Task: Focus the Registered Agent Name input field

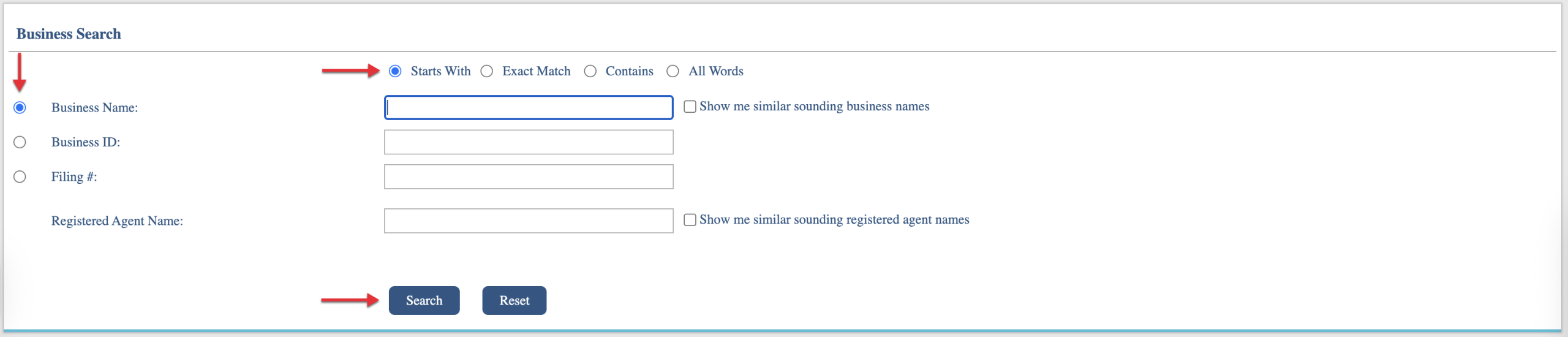Action: click(x=528, y=221)
